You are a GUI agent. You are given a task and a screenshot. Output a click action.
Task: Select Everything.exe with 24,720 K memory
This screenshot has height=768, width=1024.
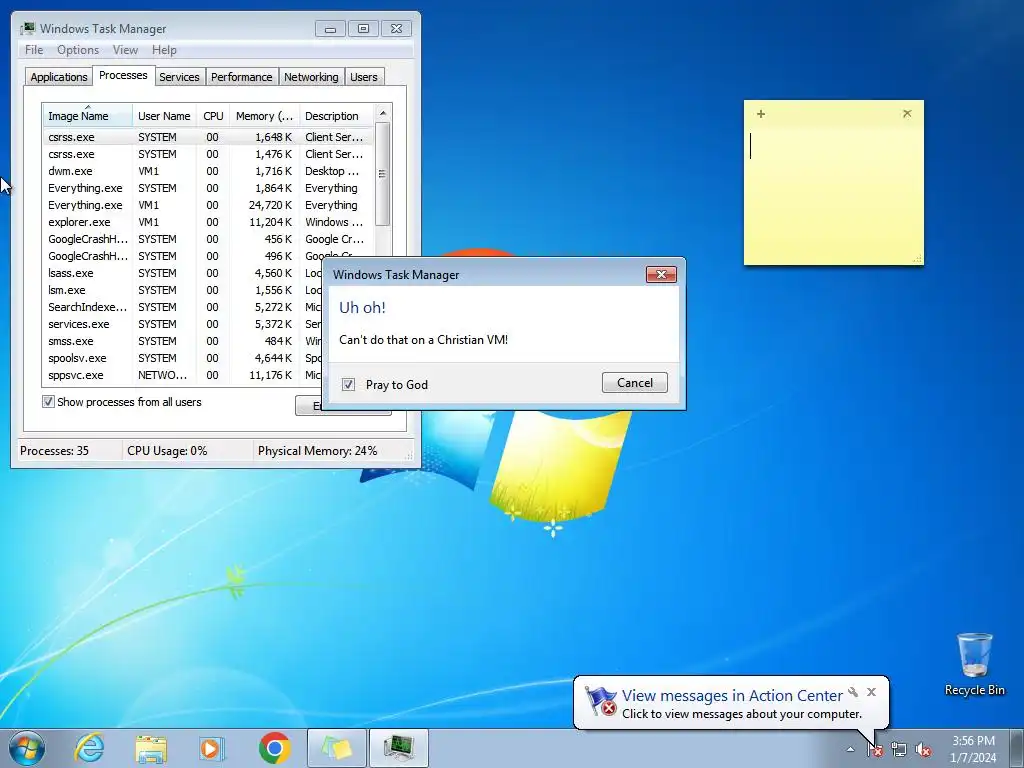coord(208,205)
